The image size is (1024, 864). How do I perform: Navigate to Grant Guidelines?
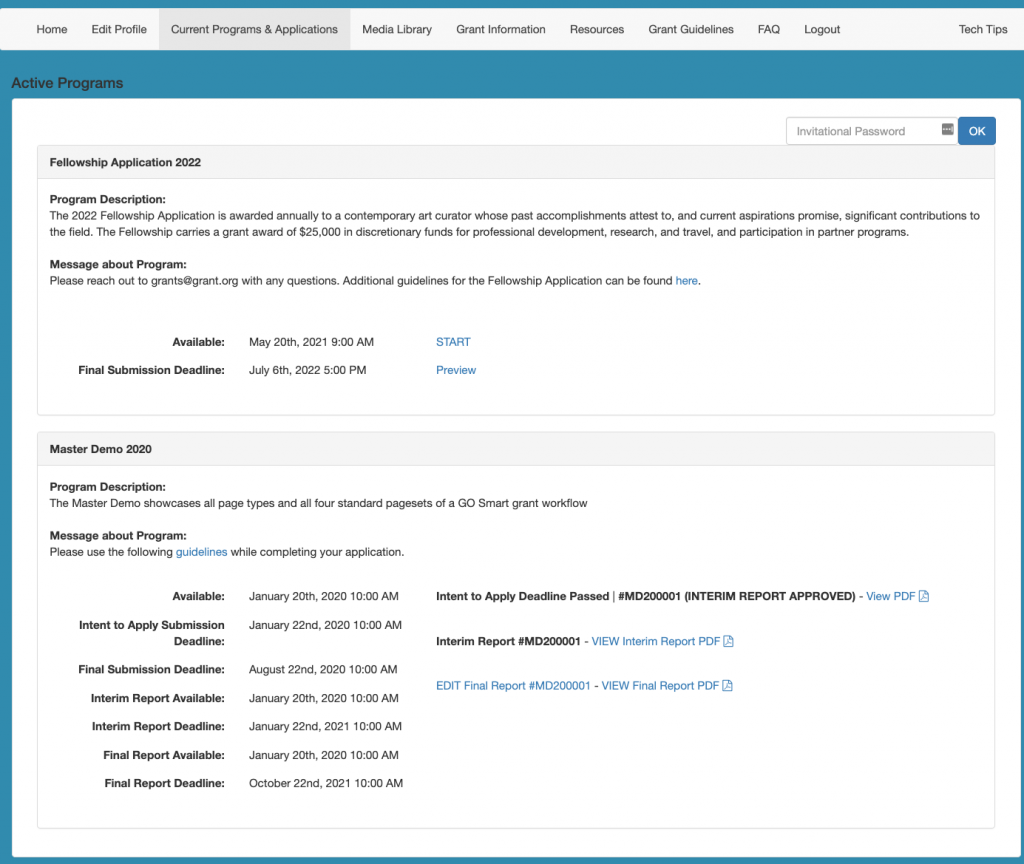point(691,29)
